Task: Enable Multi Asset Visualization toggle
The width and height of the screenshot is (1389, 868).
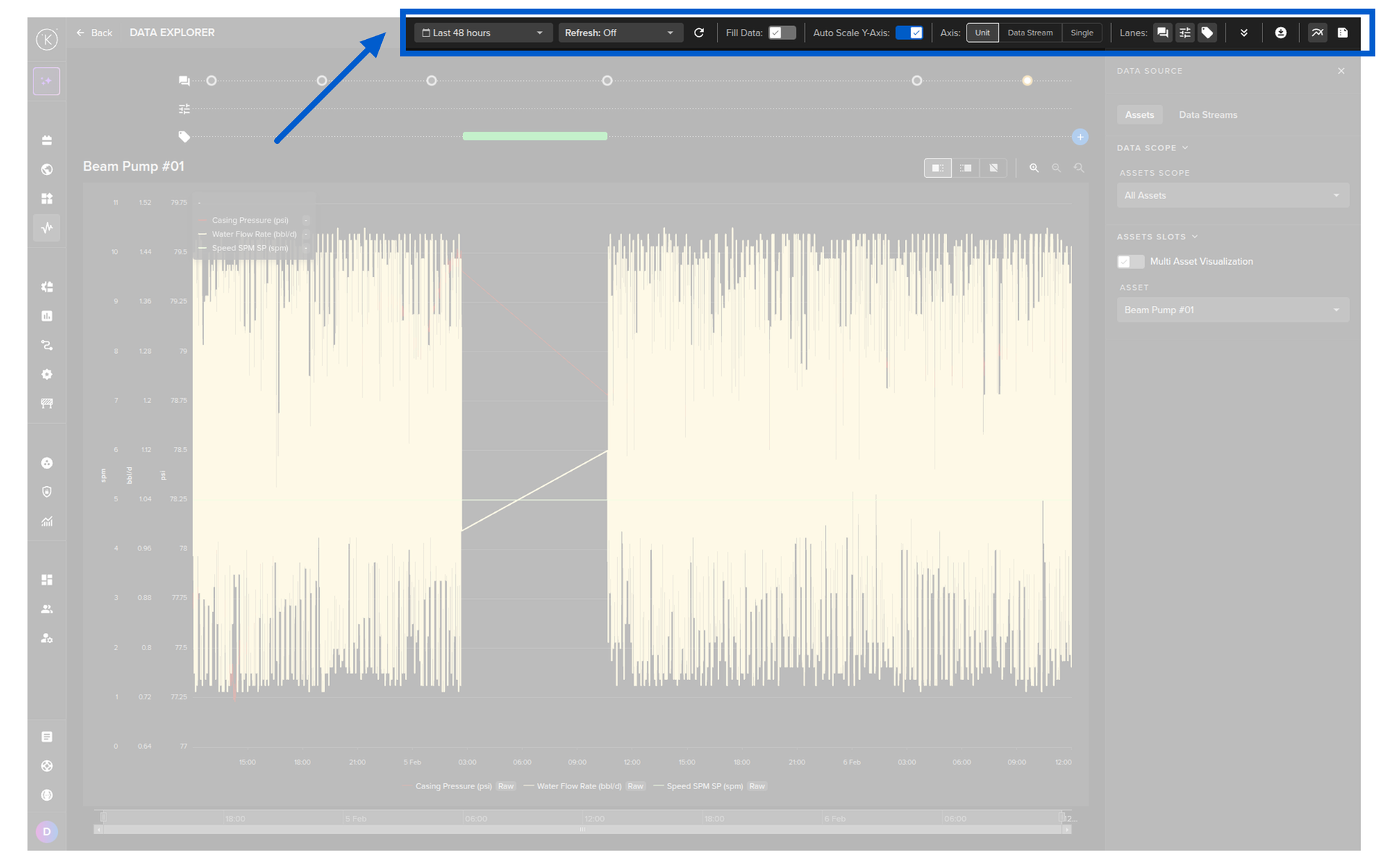Action: 1130,261
